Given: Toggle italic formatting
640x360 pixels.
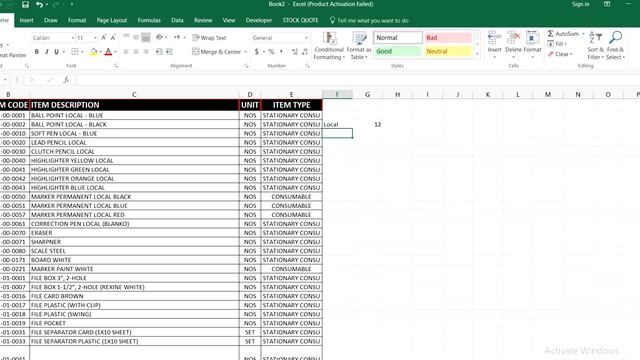Looking at the screenshot, I should tap(47, 52).
